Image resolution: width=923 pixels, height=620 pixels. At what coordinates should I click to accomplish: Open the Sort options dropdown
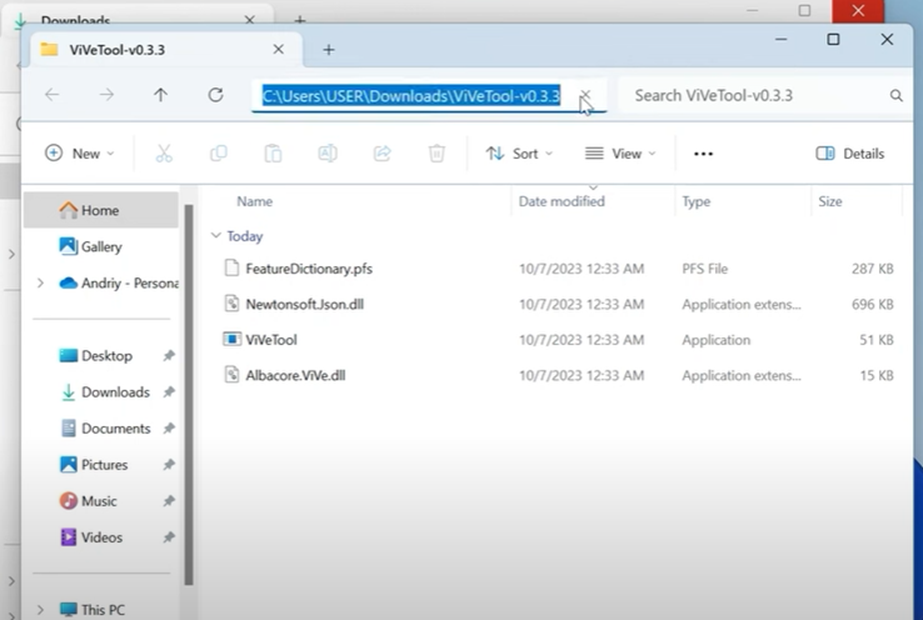coord(519,153)
